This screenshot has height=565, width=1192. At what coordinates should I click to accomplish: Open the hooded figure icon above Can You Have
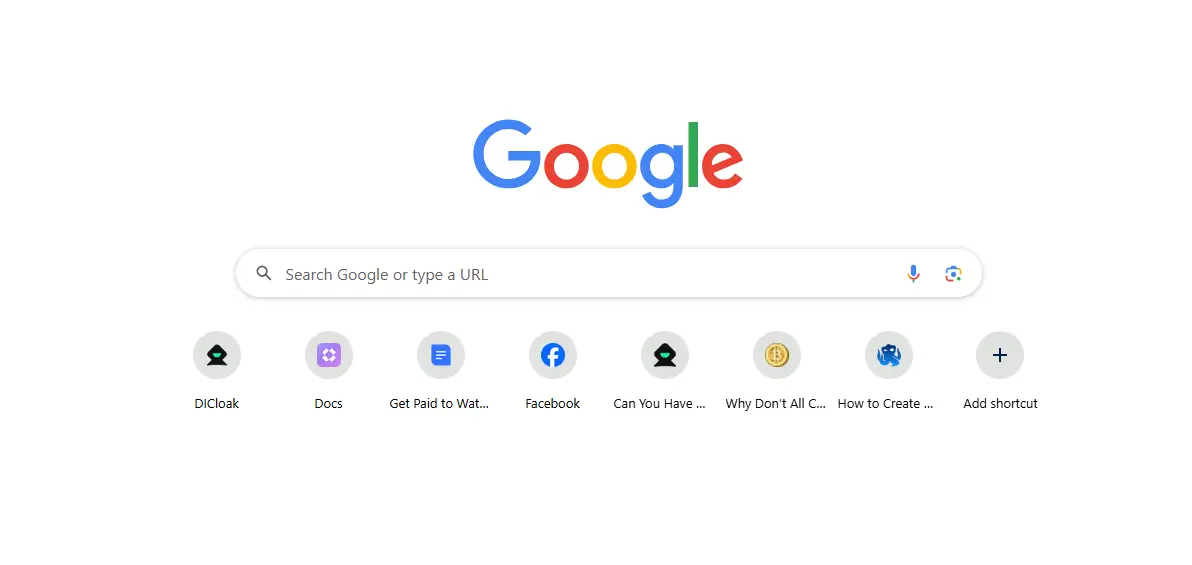pos(664,355)
